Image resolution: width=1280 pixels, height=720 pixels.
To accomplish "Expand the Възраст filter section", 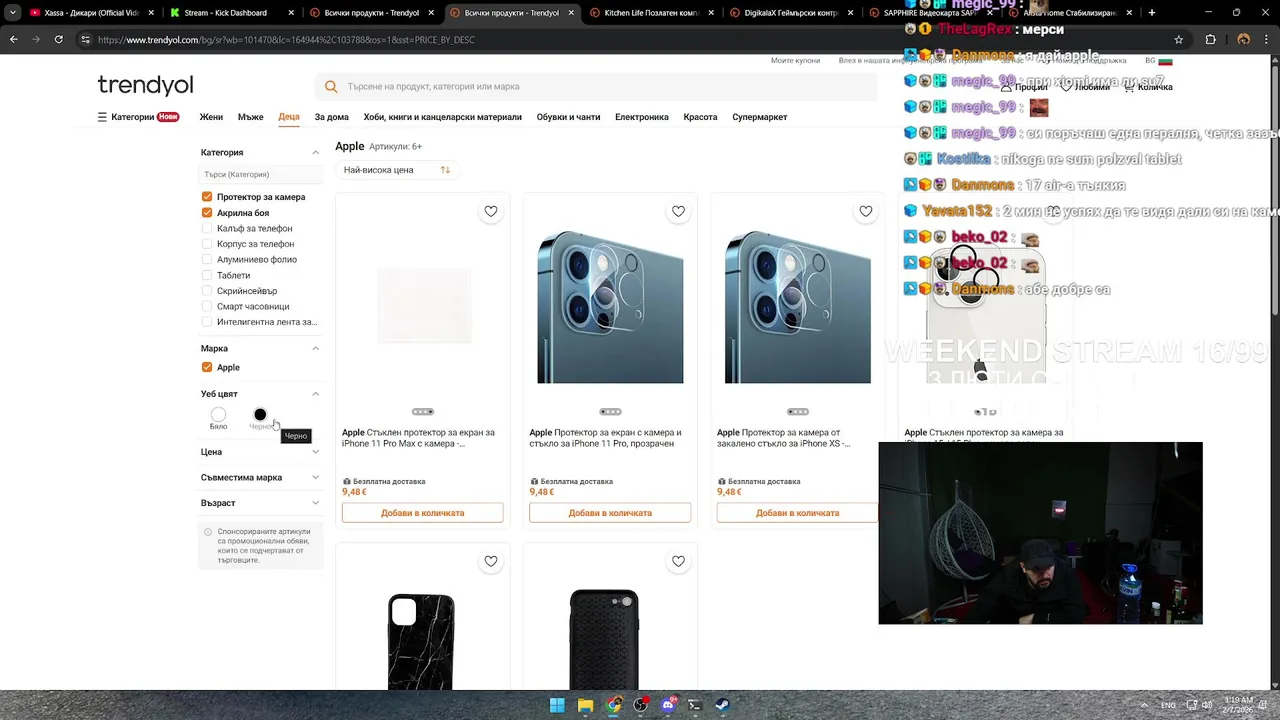I will click(315, 503).
